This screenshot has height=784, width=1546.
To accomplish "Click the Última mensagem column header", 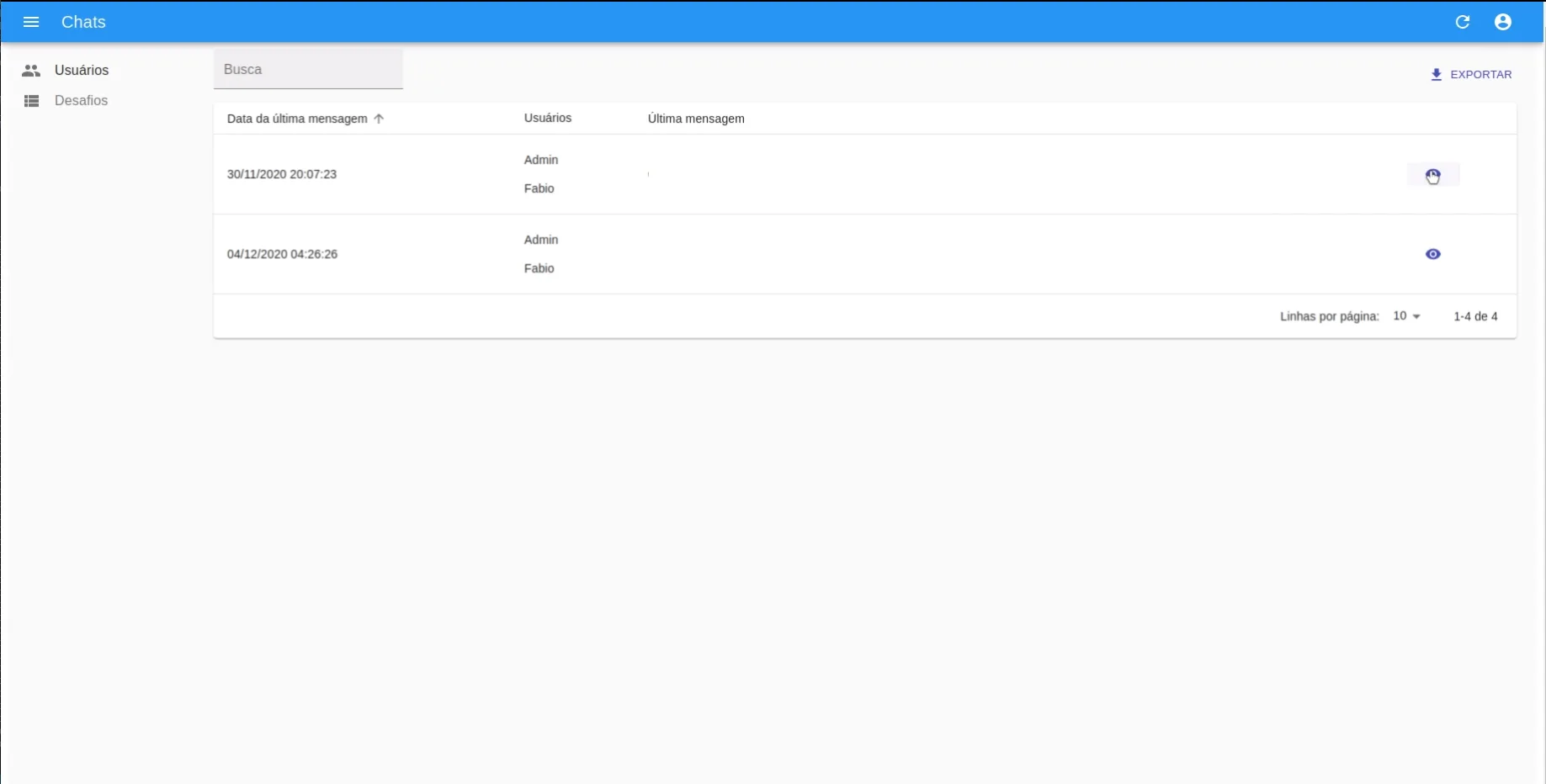I will click(696, 119).
